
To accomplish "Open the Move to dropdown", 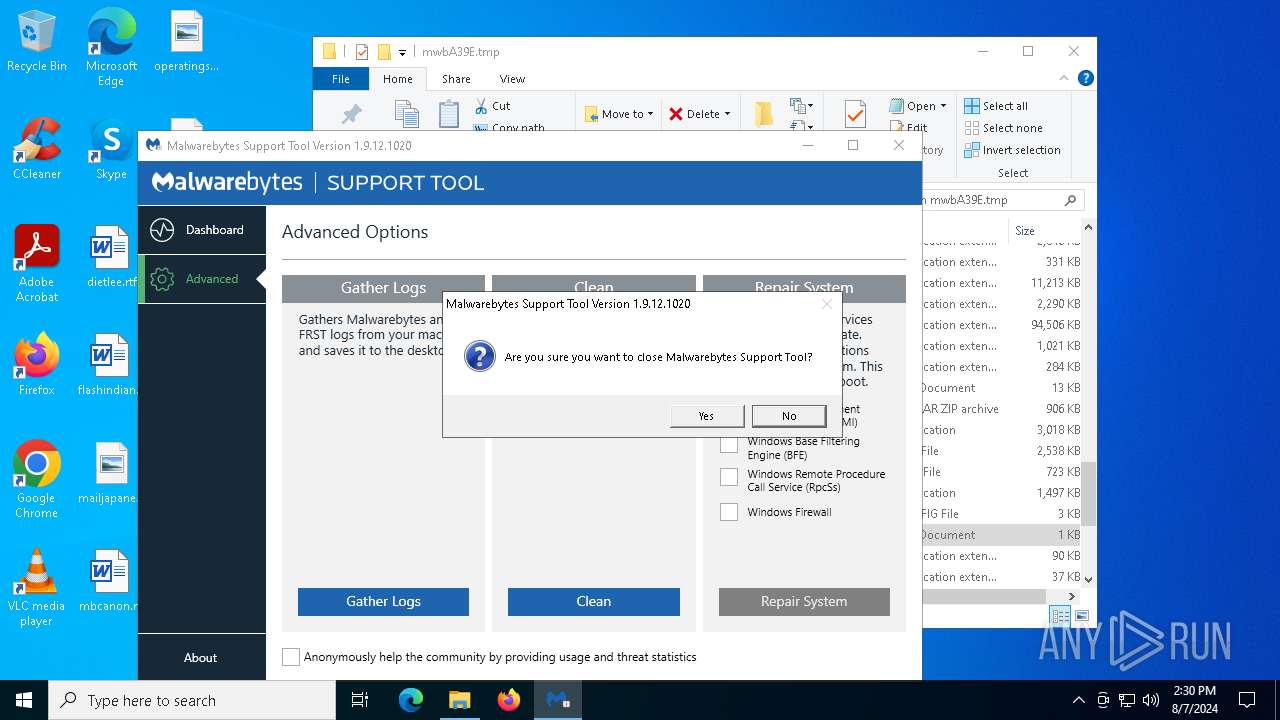I will click(x=619, y=114).
